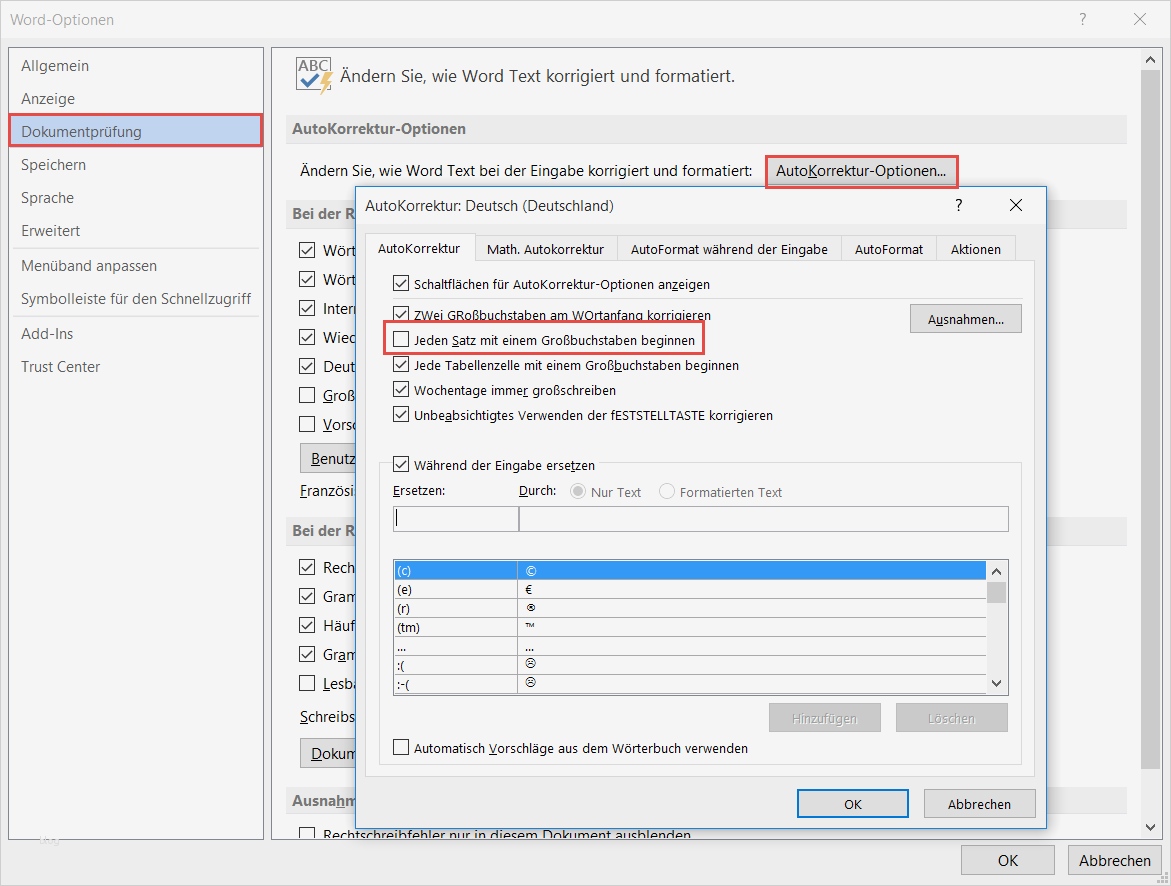Open the AutoKorrektur dialog help question mark
The image size is (1171, 886).
[958, 205]
